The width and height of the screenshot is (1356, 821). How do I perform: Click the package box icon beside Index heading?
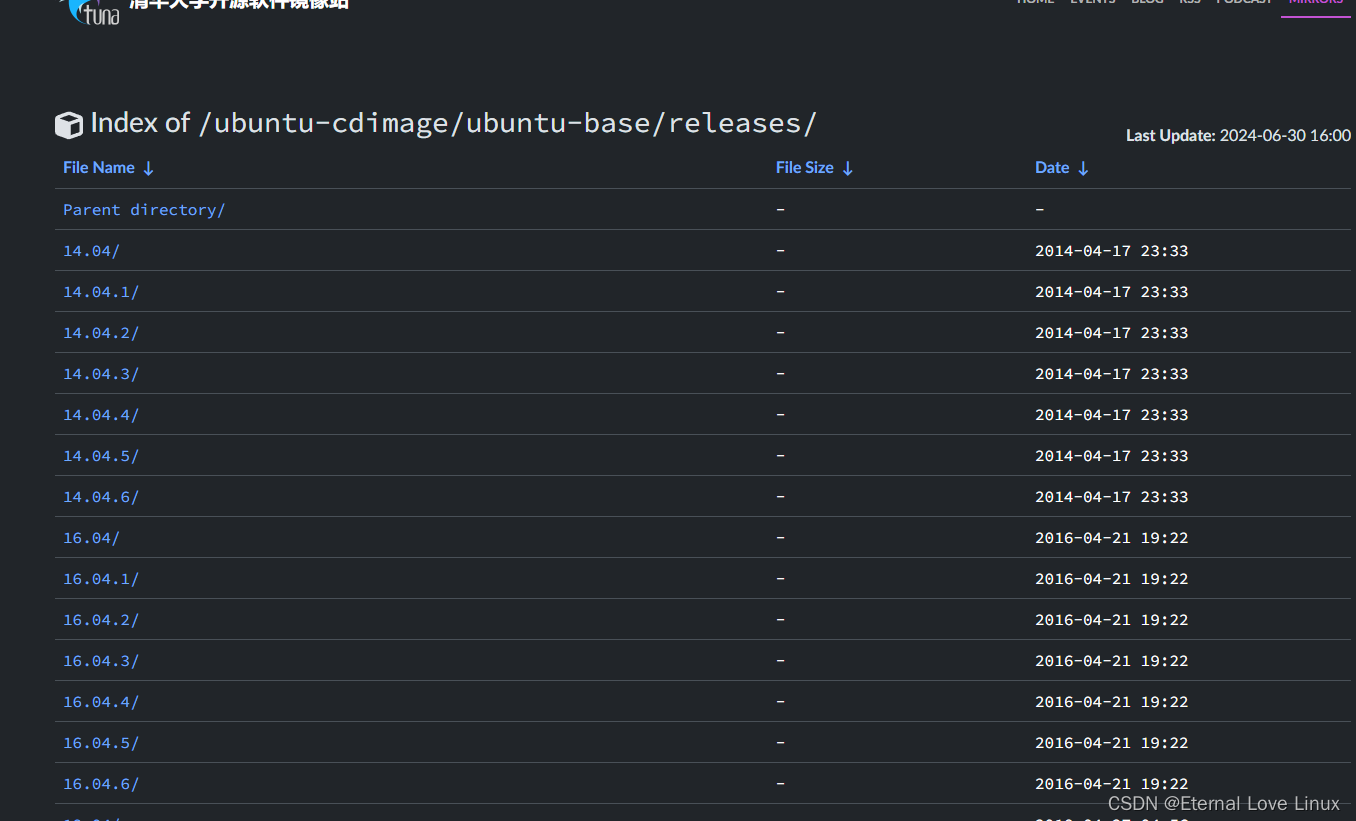pos(68,123)
